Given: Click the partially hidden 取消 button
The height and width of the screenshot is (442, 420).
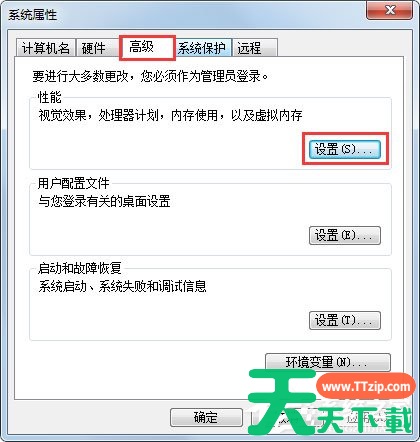Looking at the screenshot, I should click(287, 417).
